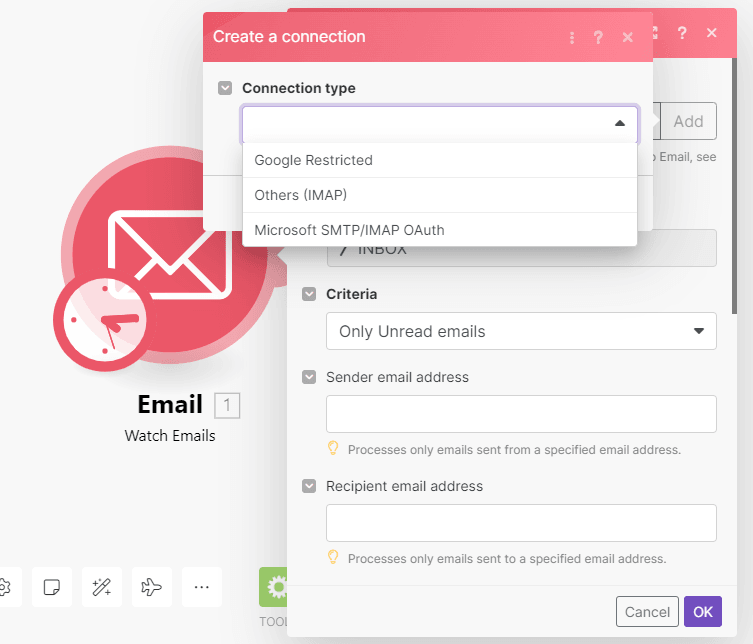This screenshot has width=753, height=644.
Task: Click the clock schedule icon on Email module
Action: coord(100,322)
